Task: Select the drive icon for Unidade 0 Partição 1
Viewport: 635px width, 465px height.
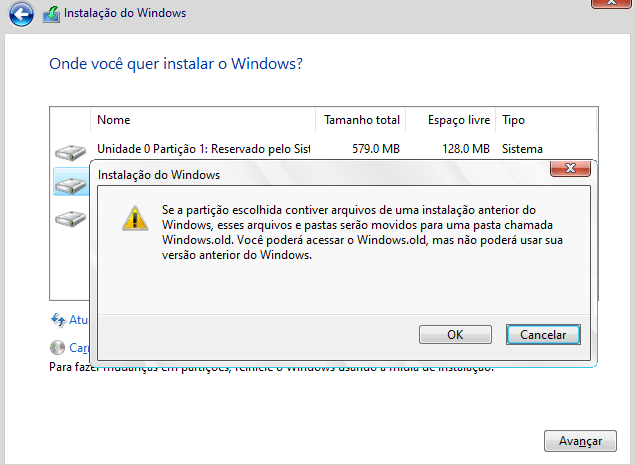Action: click(70, 152)
